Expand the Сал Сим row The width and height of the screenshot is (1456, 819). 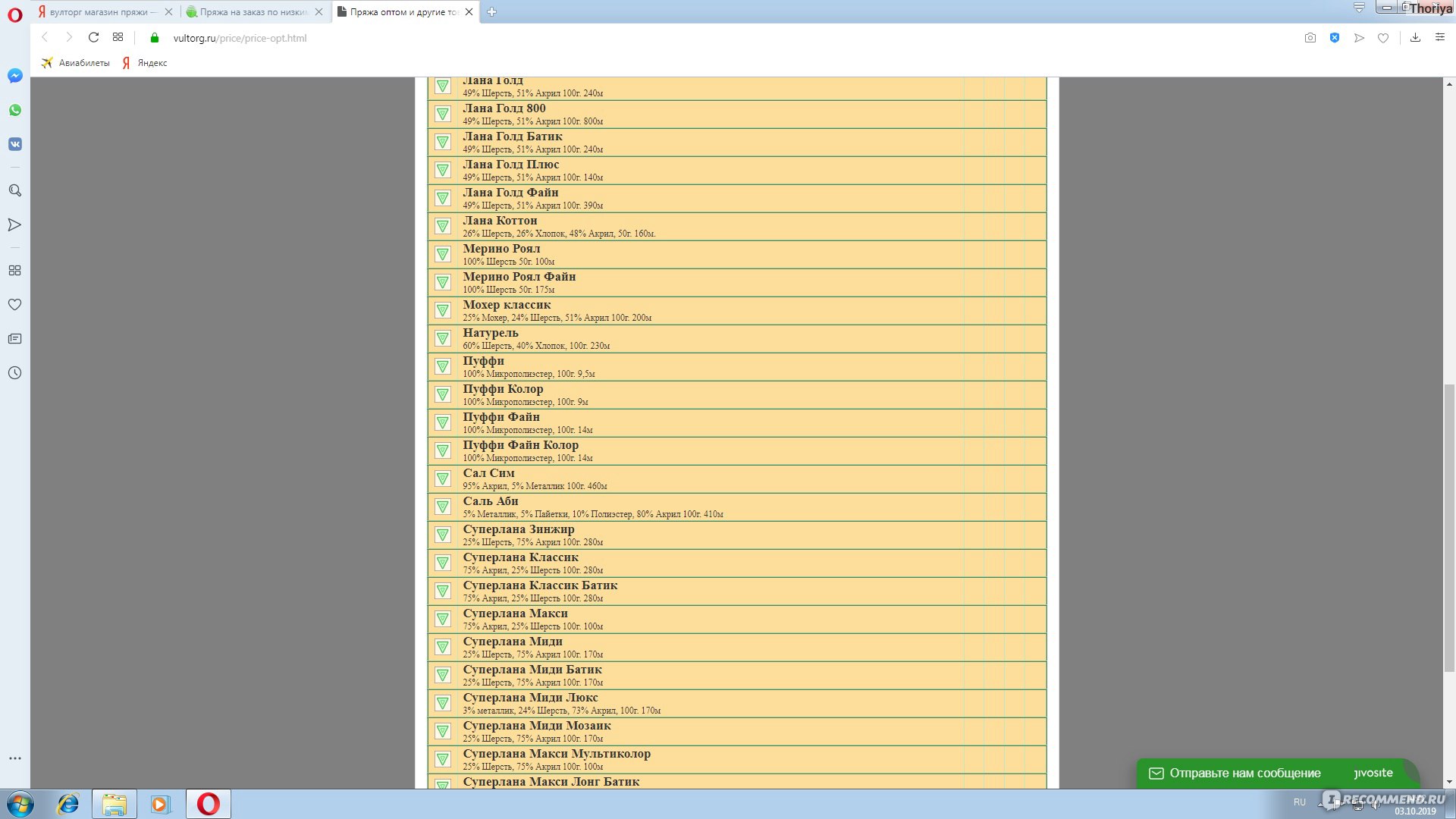point(443,479)
